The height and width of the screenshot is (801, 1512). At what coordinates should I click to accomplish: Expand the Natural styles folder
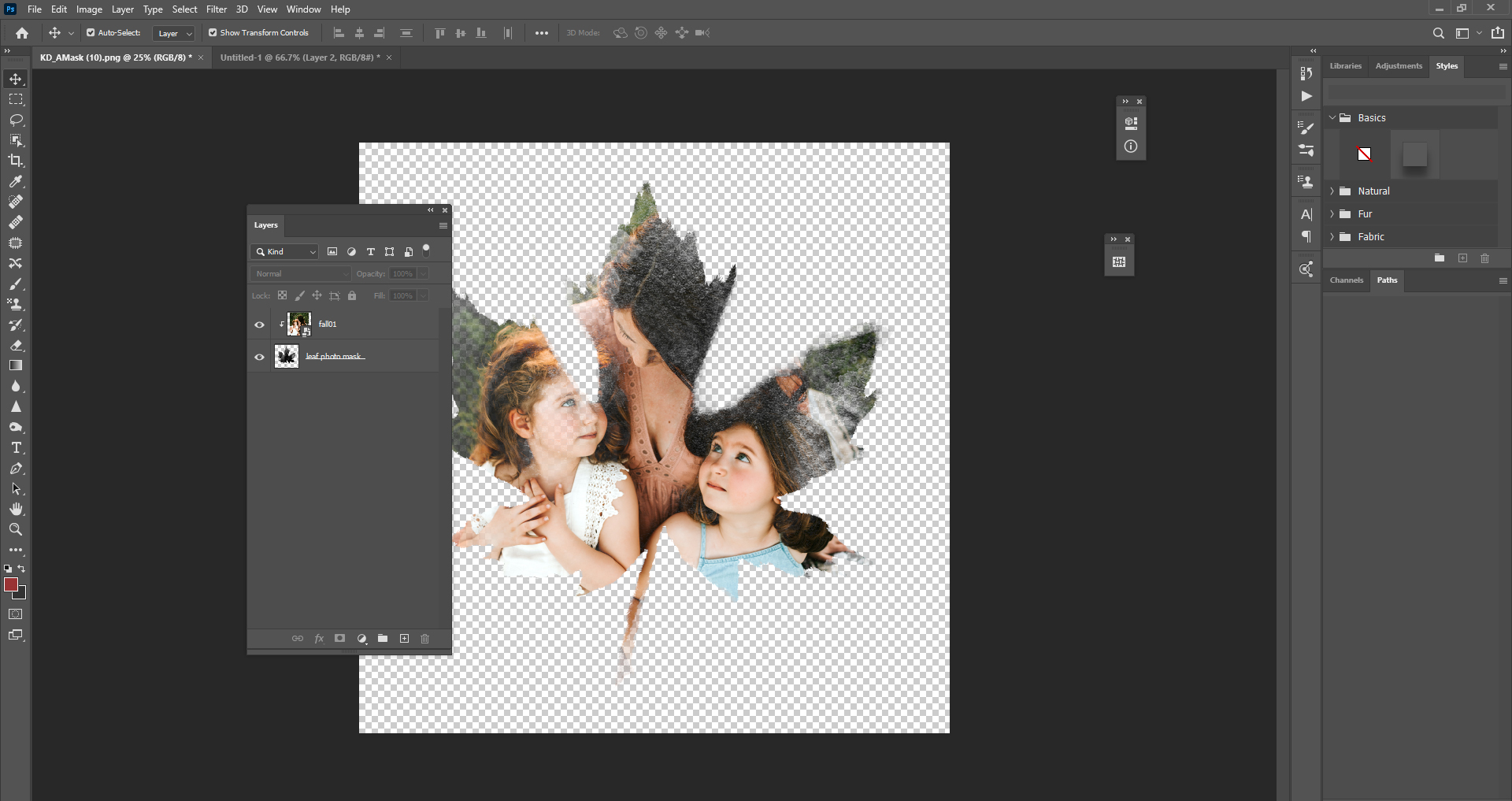[1332, 191]
